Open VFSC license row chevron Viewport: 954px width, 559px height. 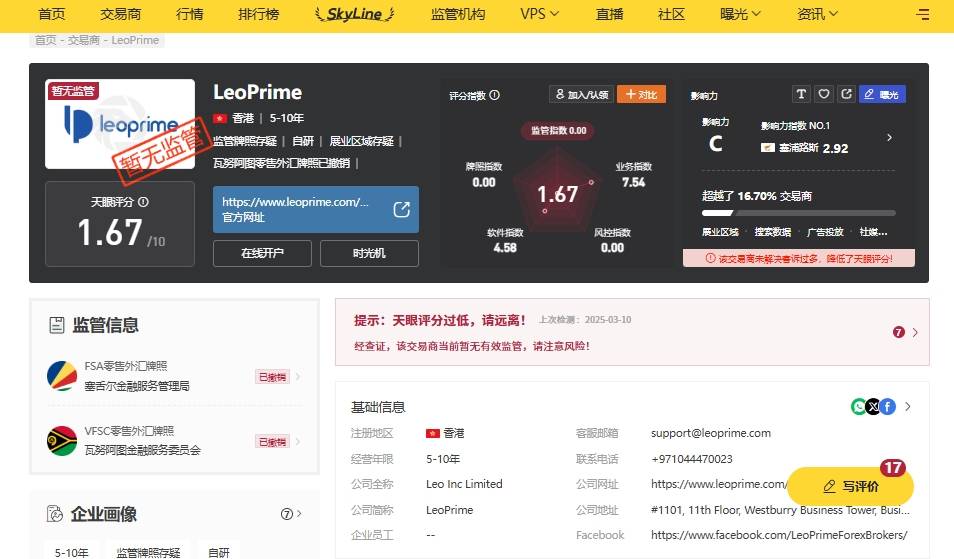(298, 442)
